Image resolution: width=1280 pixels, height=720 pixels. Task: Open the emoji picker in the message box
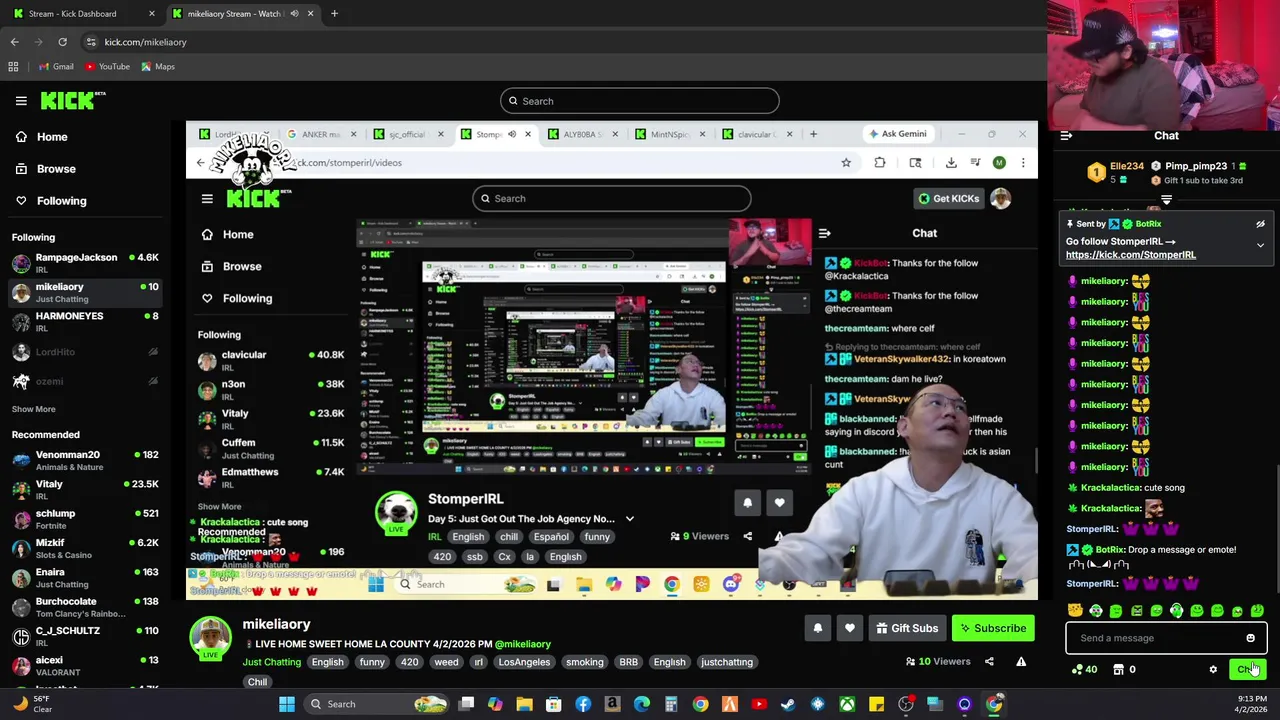(x=1250, y=638)
